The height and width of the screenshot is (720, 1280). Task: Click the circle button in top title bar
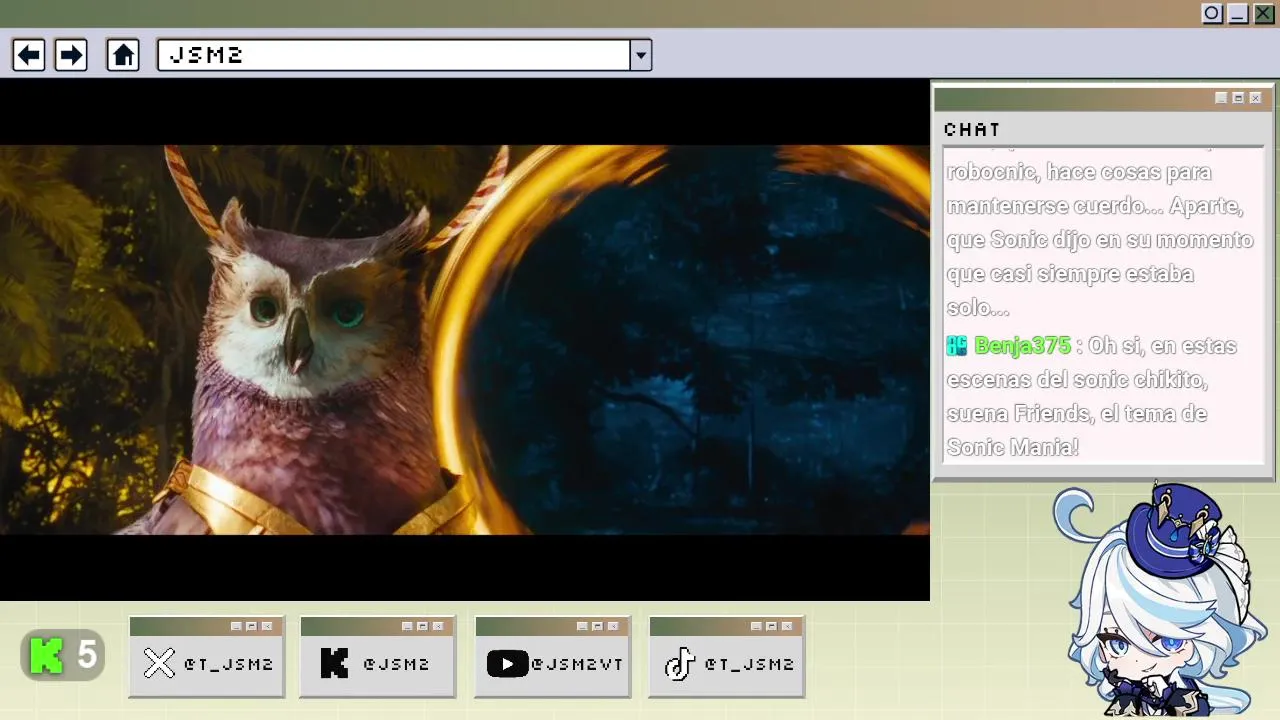coord(1212,13)
